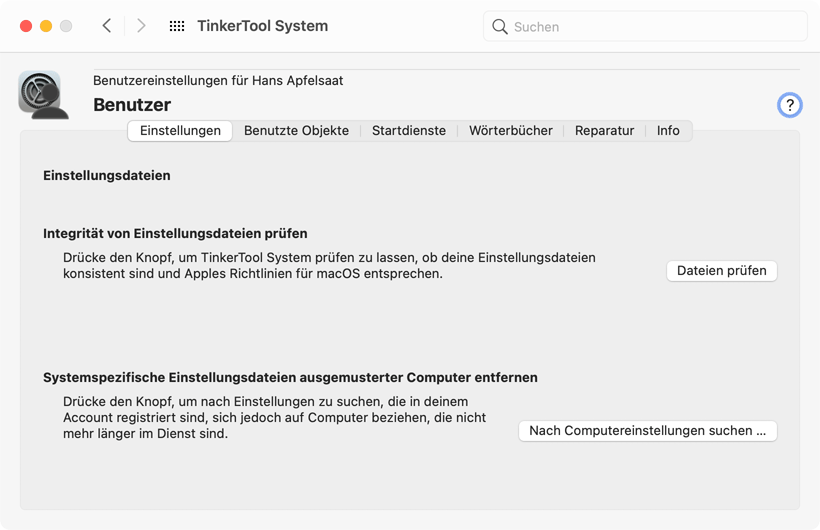
Task: Go back with the left chevron
Action: pos(107,26)
